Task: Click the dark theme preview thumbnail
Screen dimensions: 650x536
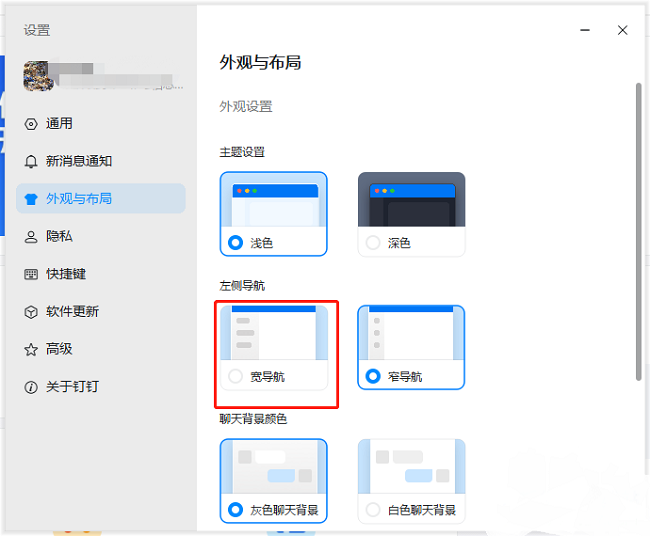Action: coord(412,200)
